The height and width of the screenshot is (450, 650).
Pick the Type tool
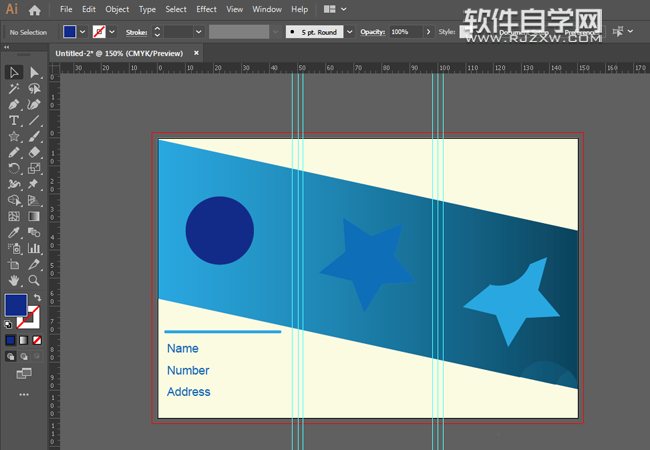point(14,120)
